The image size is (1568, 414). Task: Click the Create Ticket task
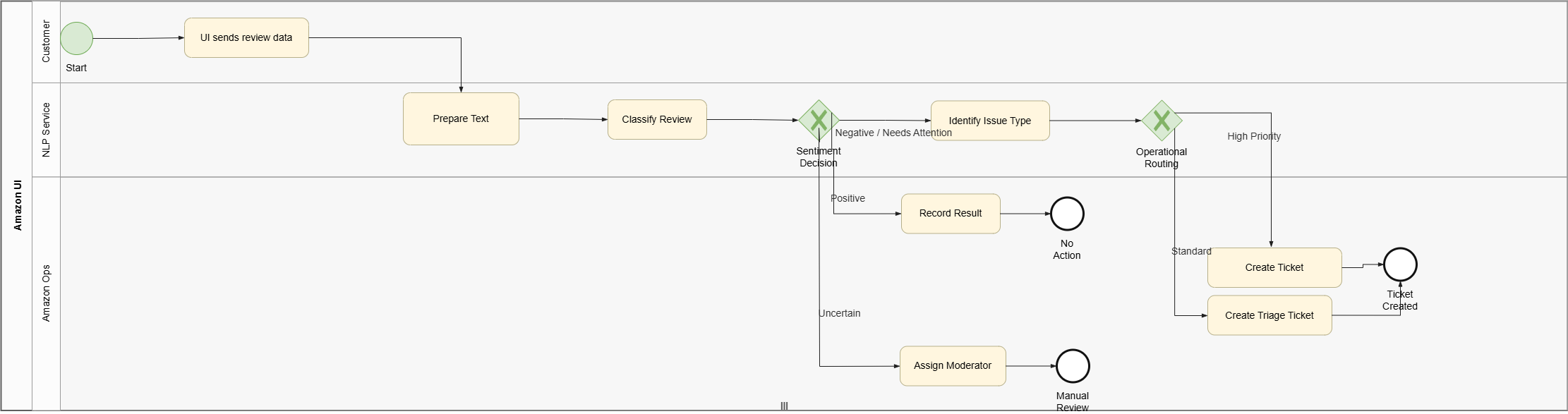tap(1274, 268)
